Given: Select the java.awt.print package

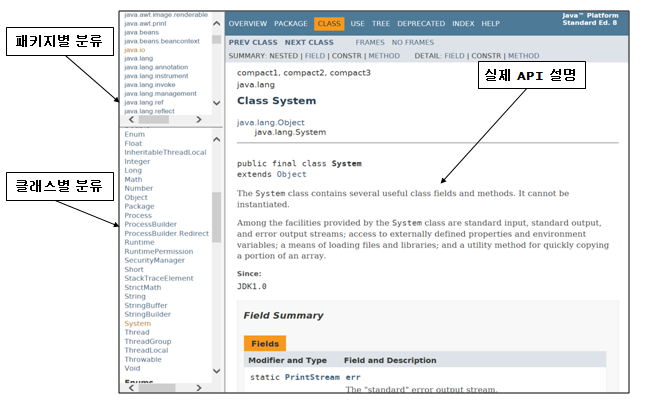Looking at the screenshot, I should click(x=145, y=24).
